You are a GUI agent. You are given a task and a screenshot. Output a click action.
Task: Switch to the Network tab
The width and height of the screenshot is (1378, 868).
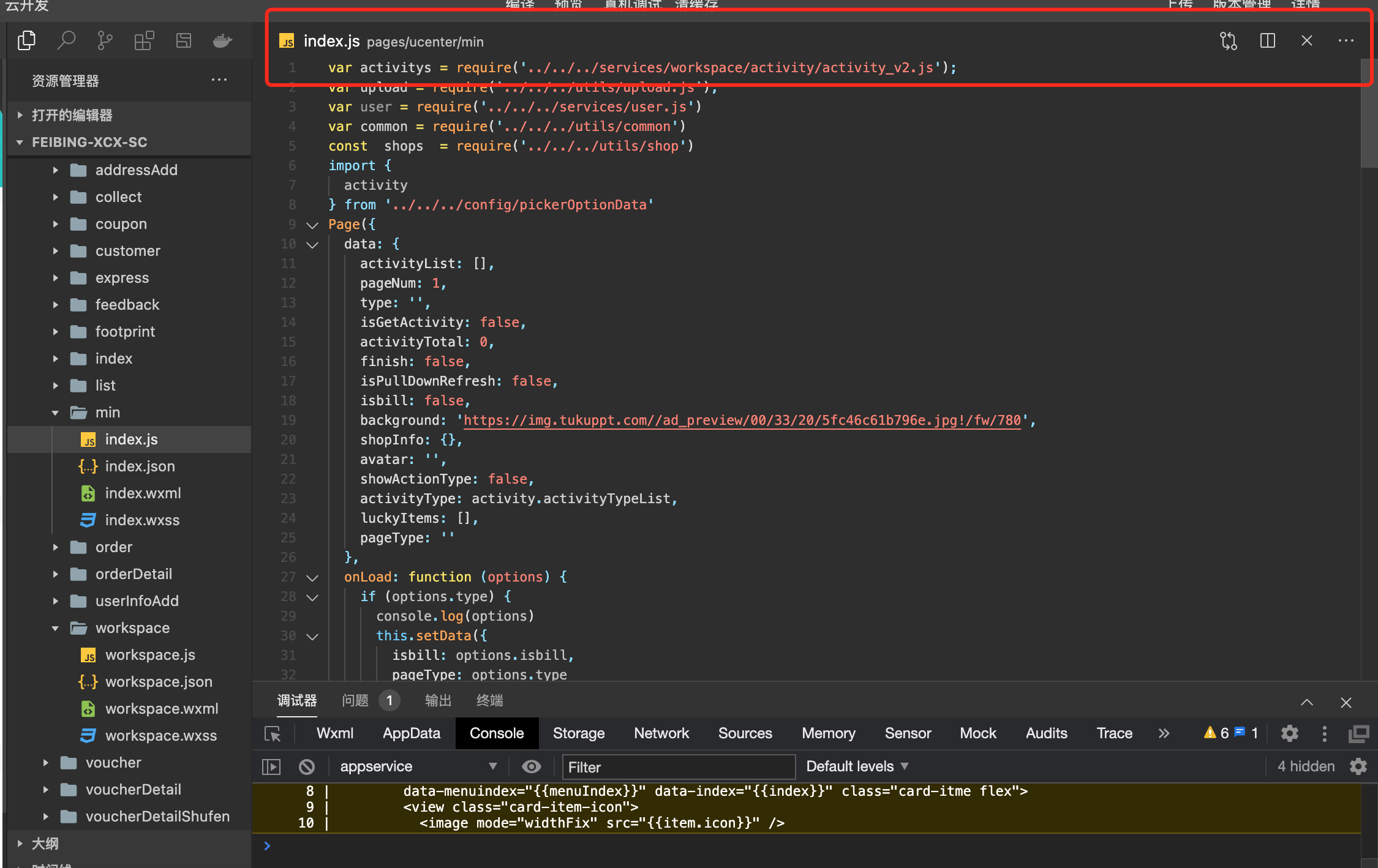661,733
